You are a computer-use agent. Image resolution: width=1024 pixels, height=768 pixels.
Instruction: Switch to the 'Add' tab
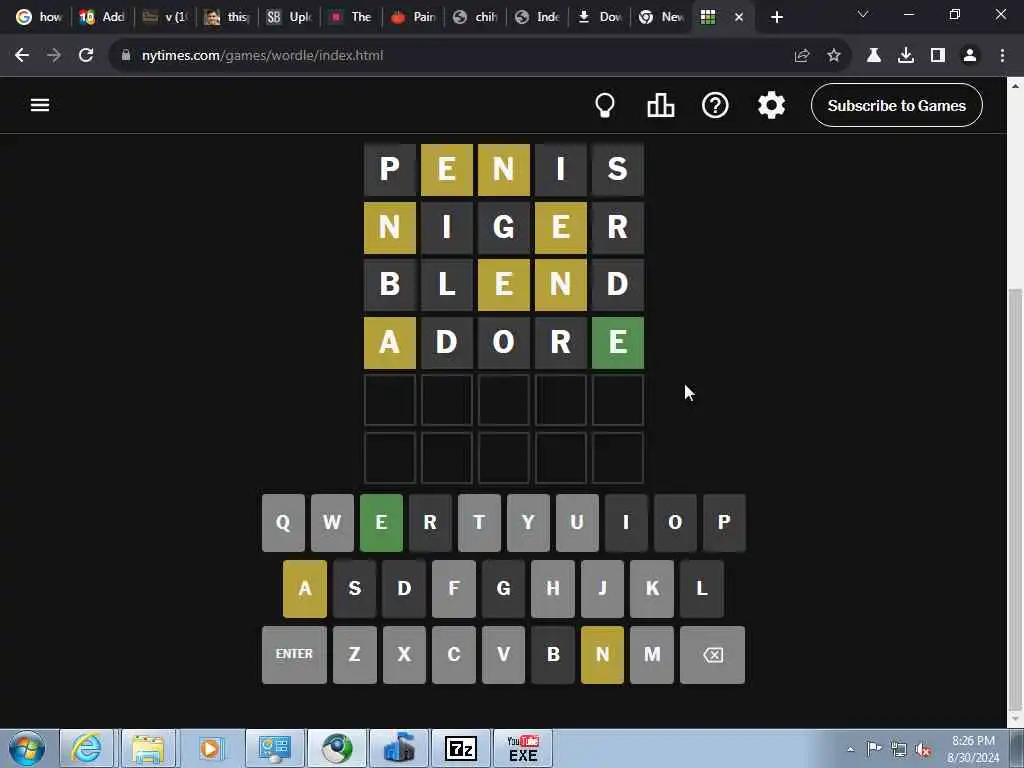click(x=102, y=17)
